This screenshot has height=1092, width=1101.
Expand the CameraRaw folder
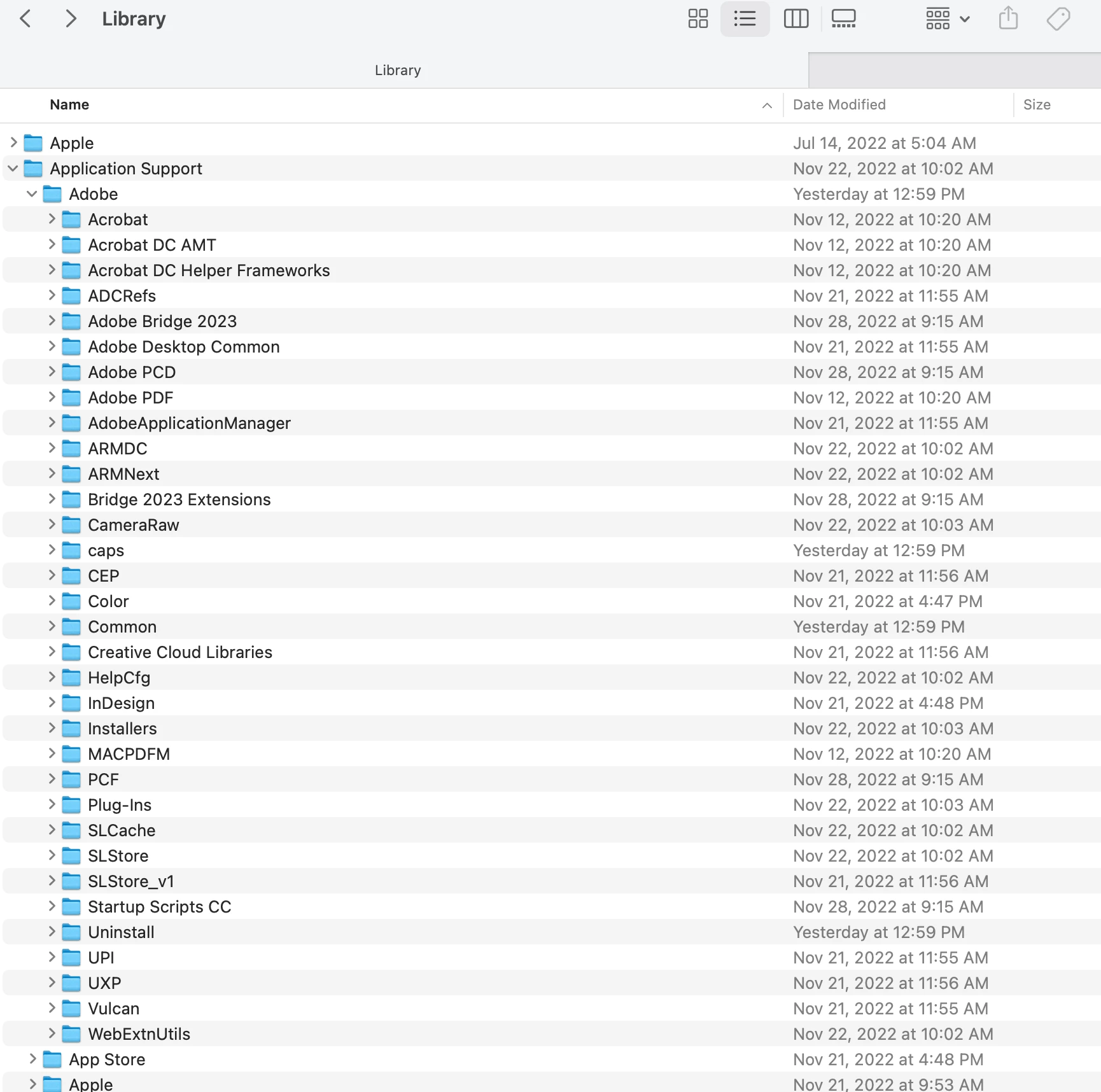pos(52,524)
